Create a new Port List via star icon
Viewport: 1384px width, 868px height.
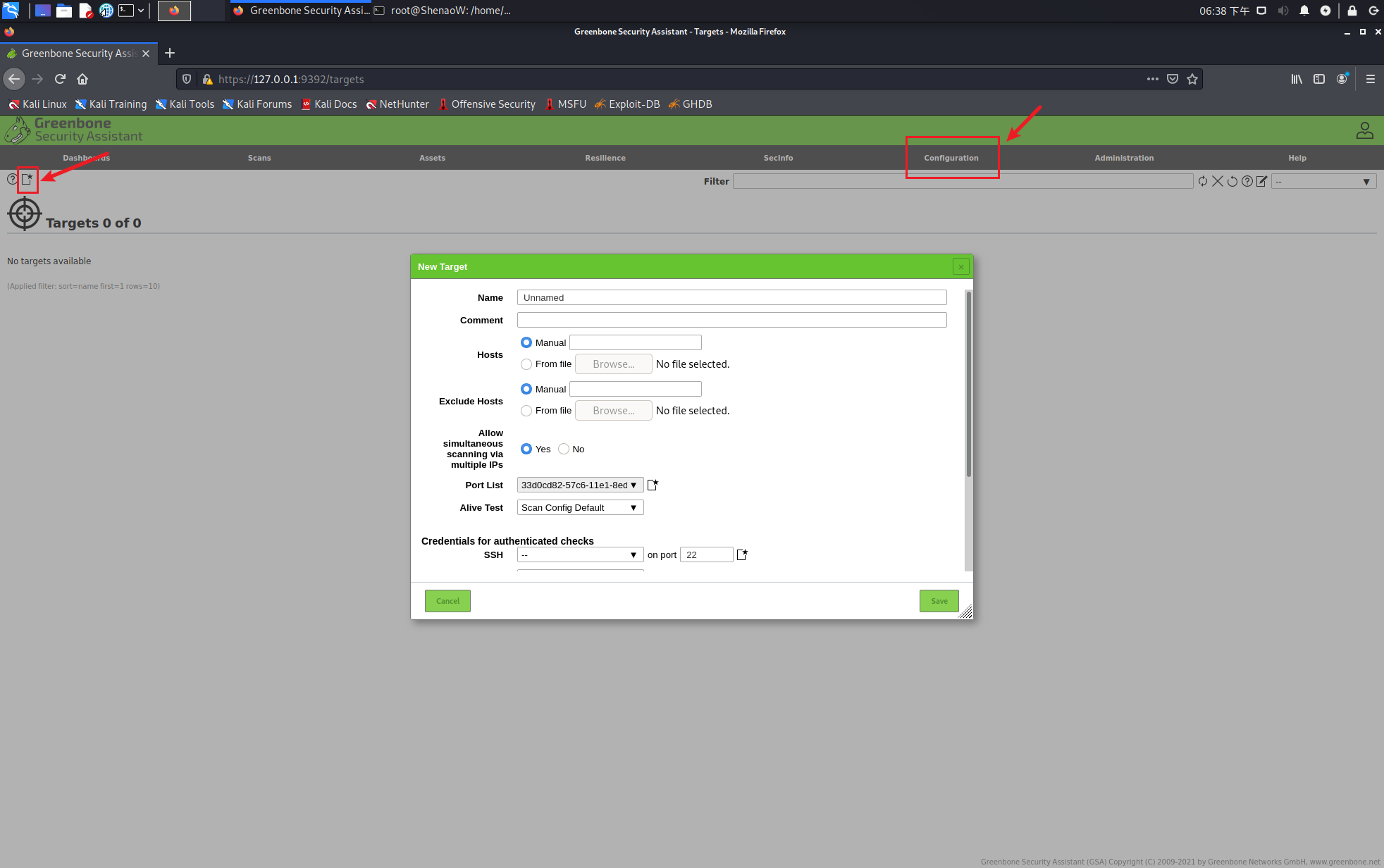tap(653, 484)
